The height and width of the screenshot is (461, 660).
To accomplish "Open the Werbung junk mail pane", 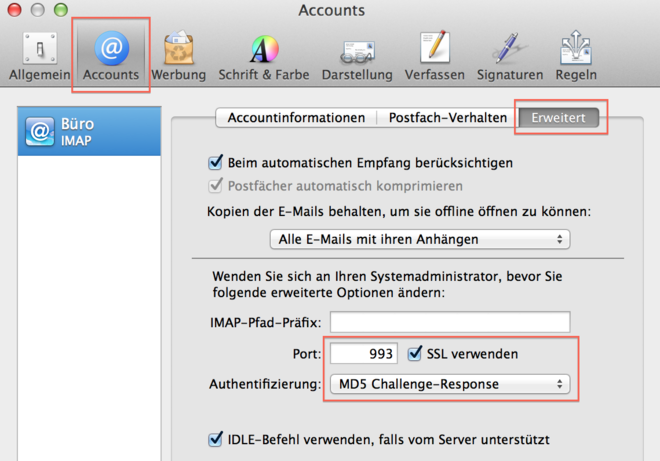I will 178,56.
